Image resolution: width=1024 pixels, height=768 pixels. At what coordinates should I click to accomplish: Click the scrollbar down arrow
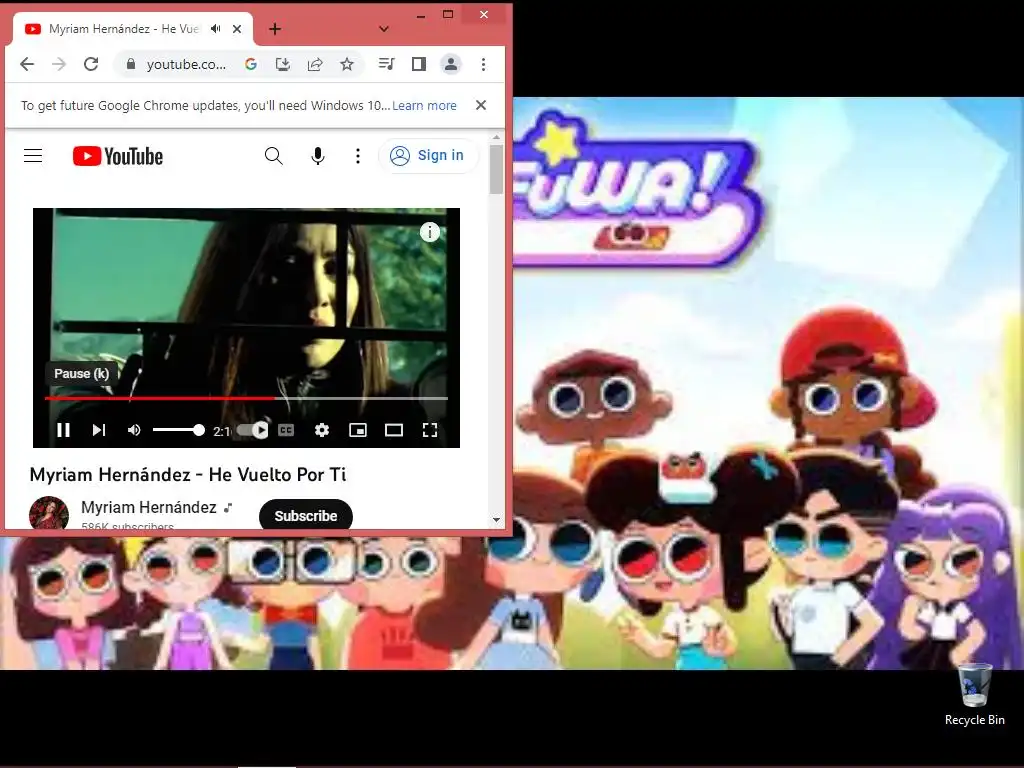(x=496, y=520)
